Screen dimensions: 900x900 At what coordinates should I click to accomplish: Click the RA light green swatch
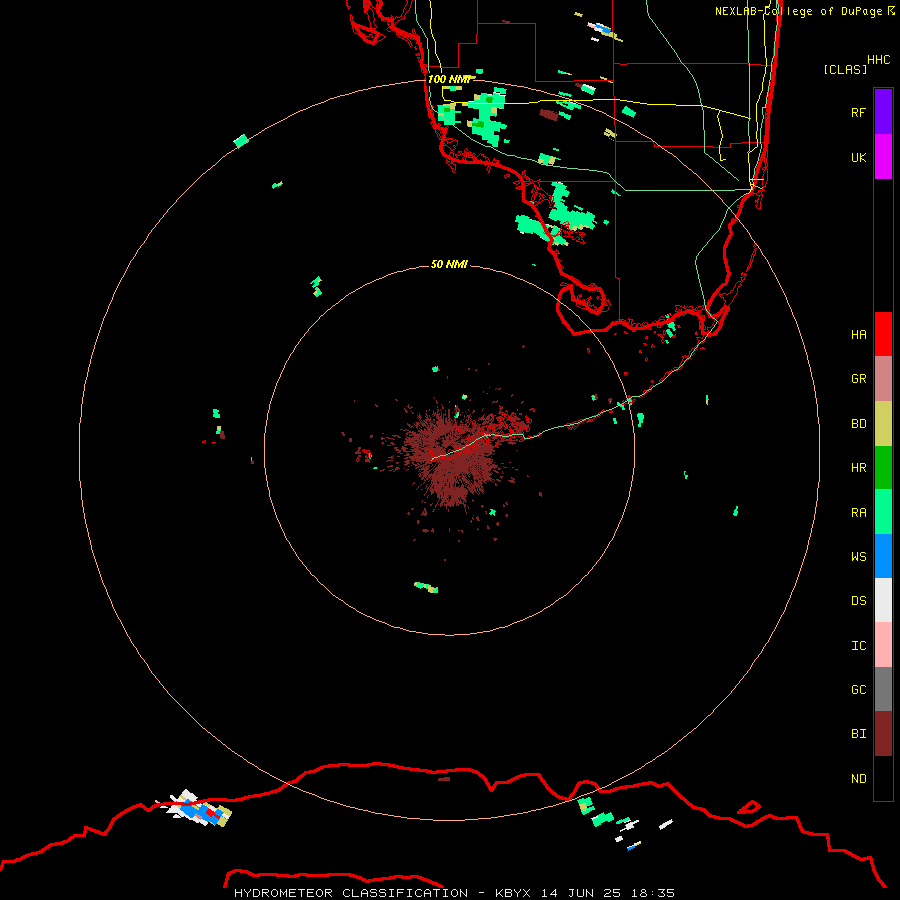pos(883,512)
